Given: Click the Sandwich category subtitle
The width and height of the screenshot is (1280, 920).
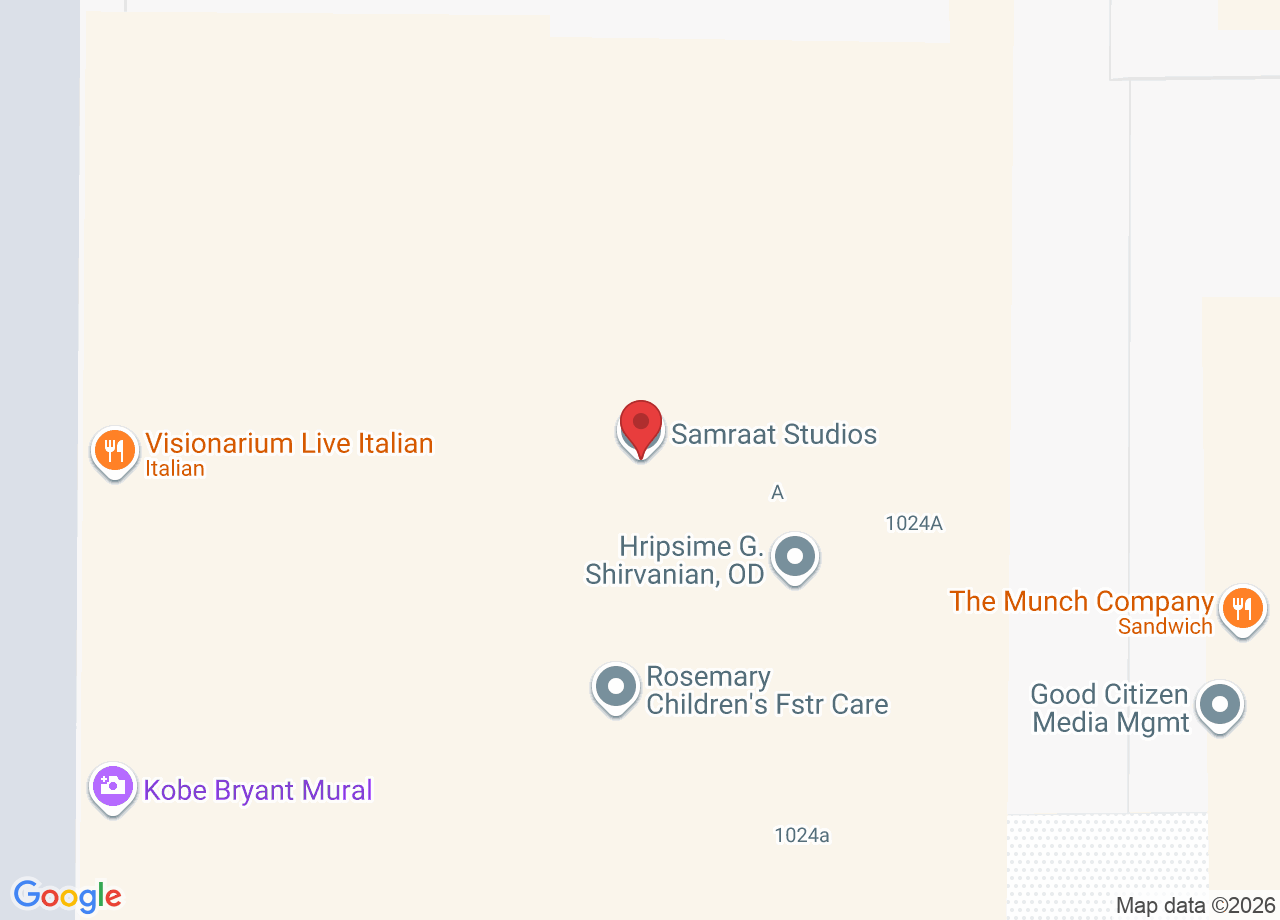Looking at the screenshot, I should click(x=1165, y=627).
